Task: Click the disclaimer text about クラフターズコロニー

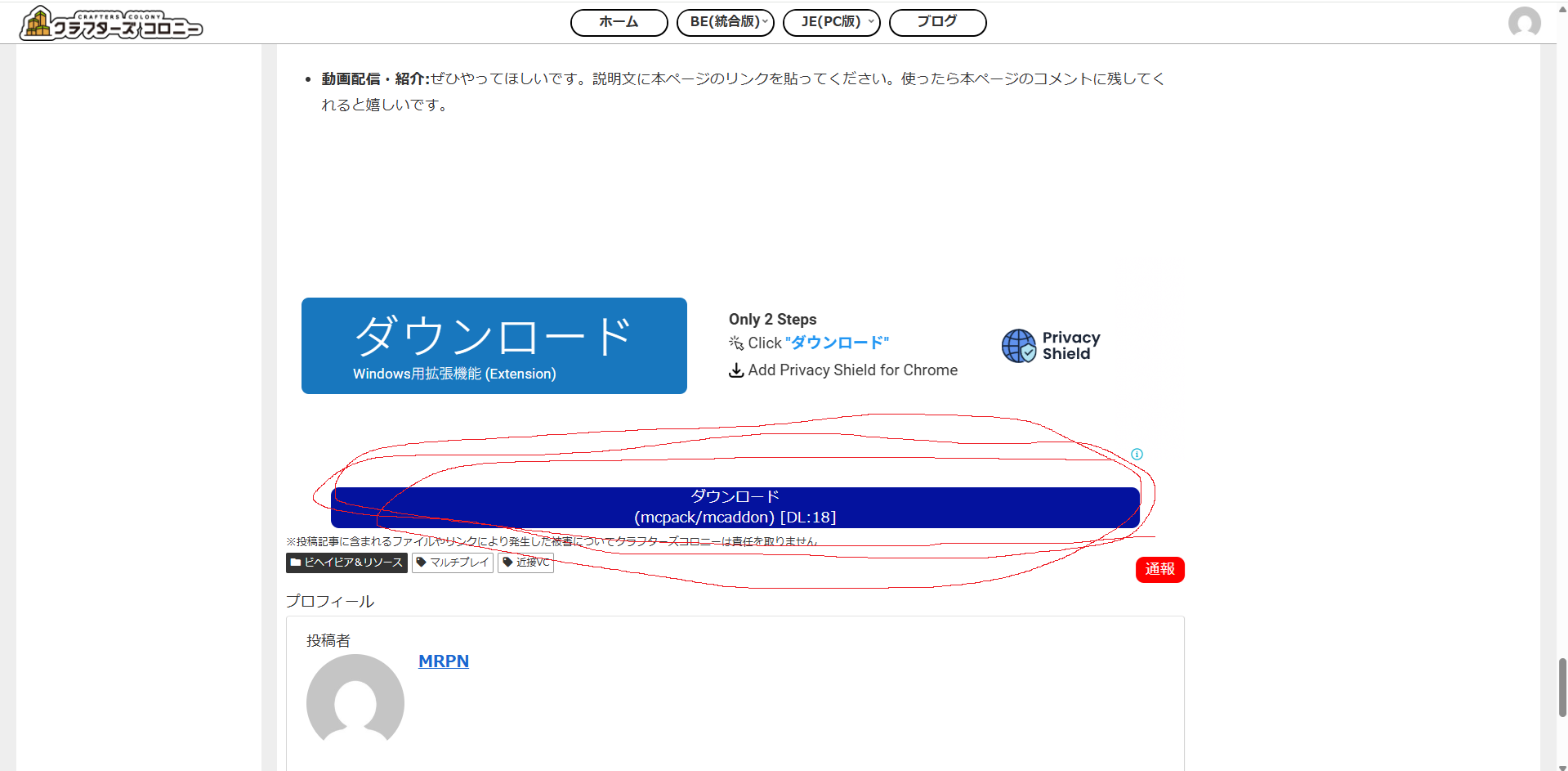Action: pos(552,541)
